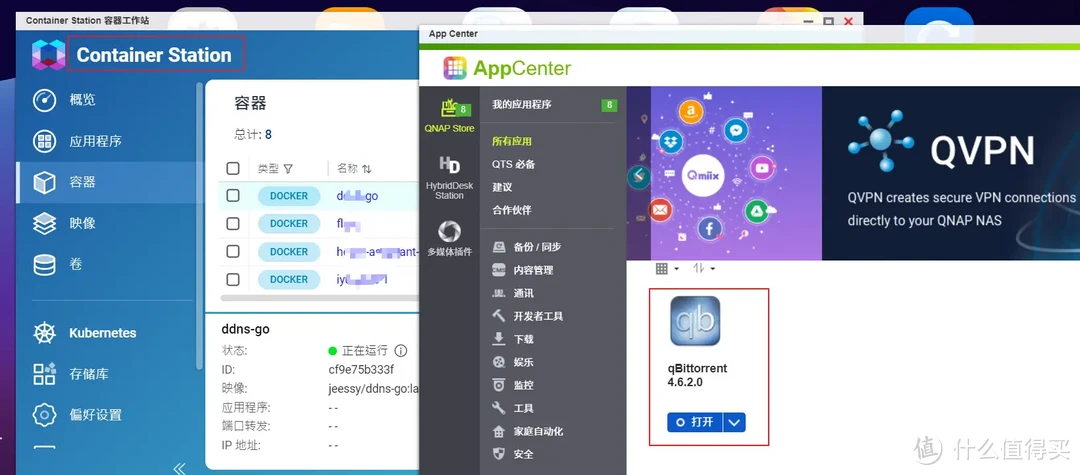Click the container ID cf9e75b333f
Screen dimensions: 1080x475
[362, 370]
